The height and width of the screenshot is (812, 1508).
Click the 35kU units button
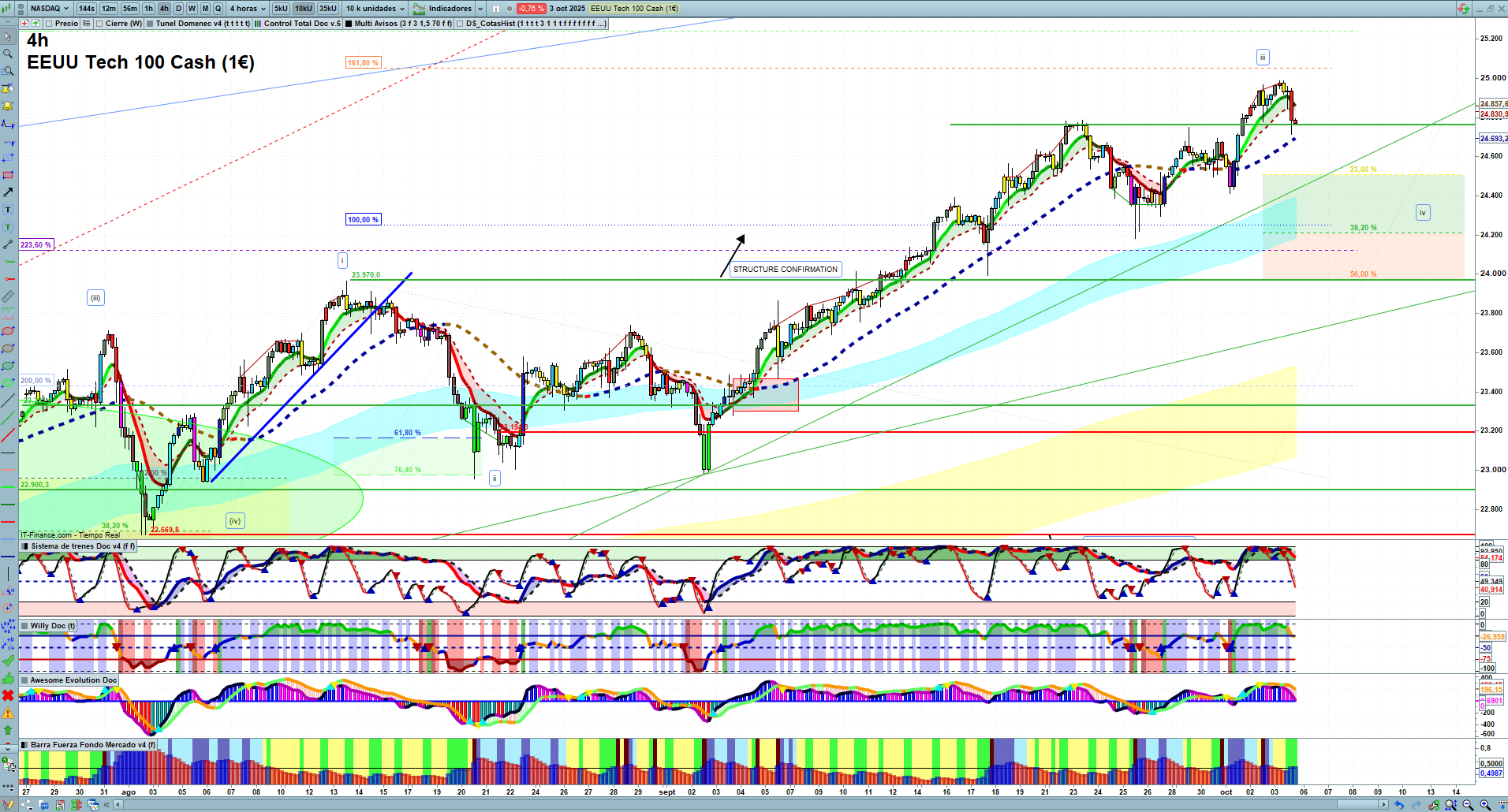(x=328, y=9)
